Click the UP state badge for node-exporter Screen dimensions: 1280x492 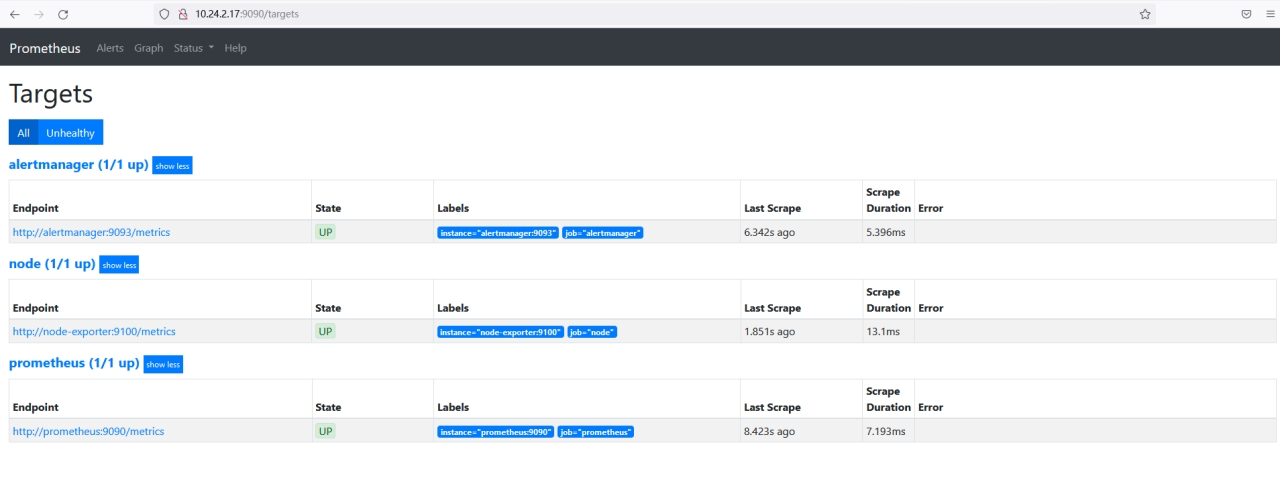click(x=325, y=331)
